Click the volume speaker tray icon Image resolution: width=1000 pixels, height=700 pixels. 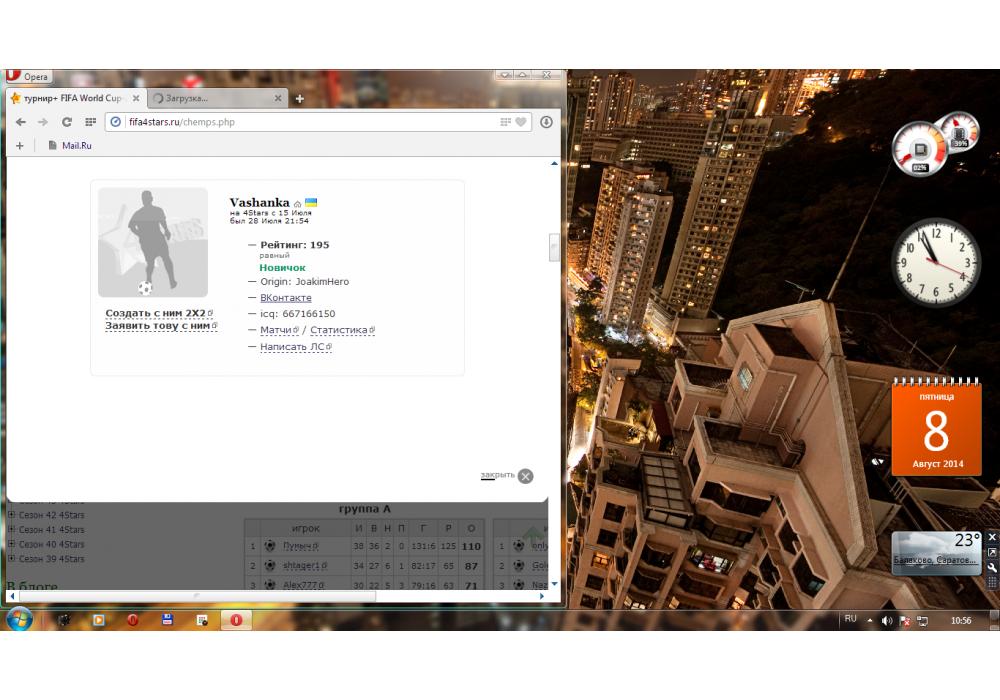click(887, 621)
